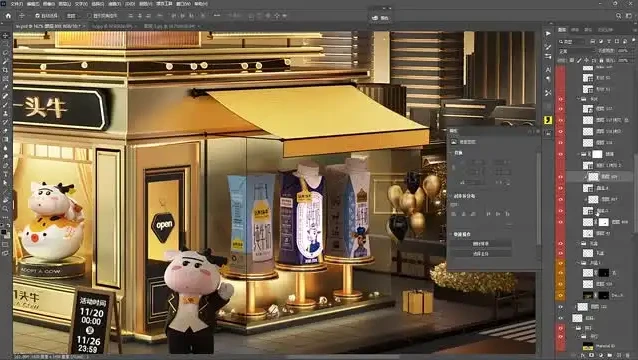Collapse Quick Actions section in Properties
This screenshot has height=360, width=638.
[x=451, y=234]
